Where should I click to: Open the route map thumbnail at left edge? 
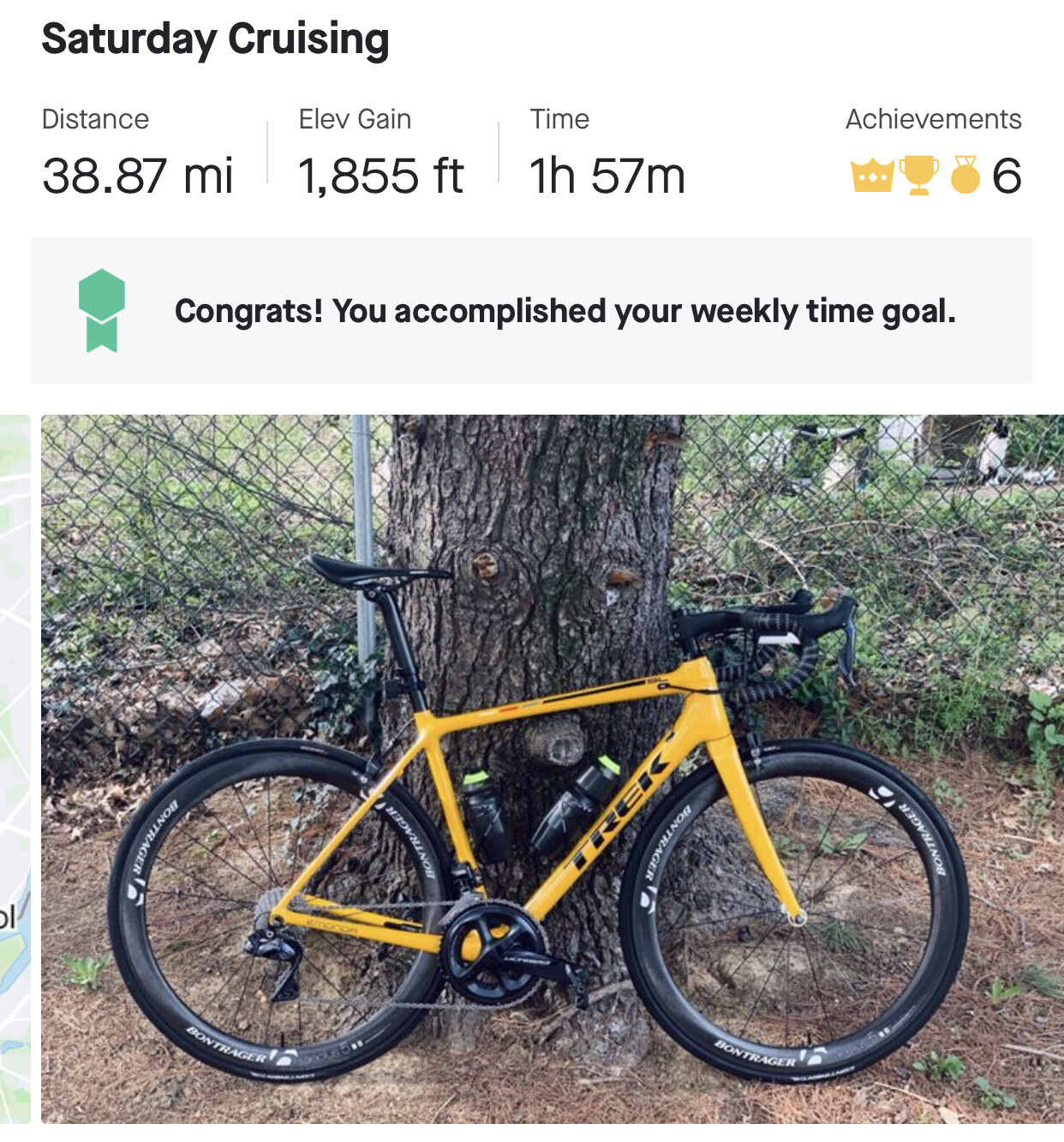click(x=15, y=768)
